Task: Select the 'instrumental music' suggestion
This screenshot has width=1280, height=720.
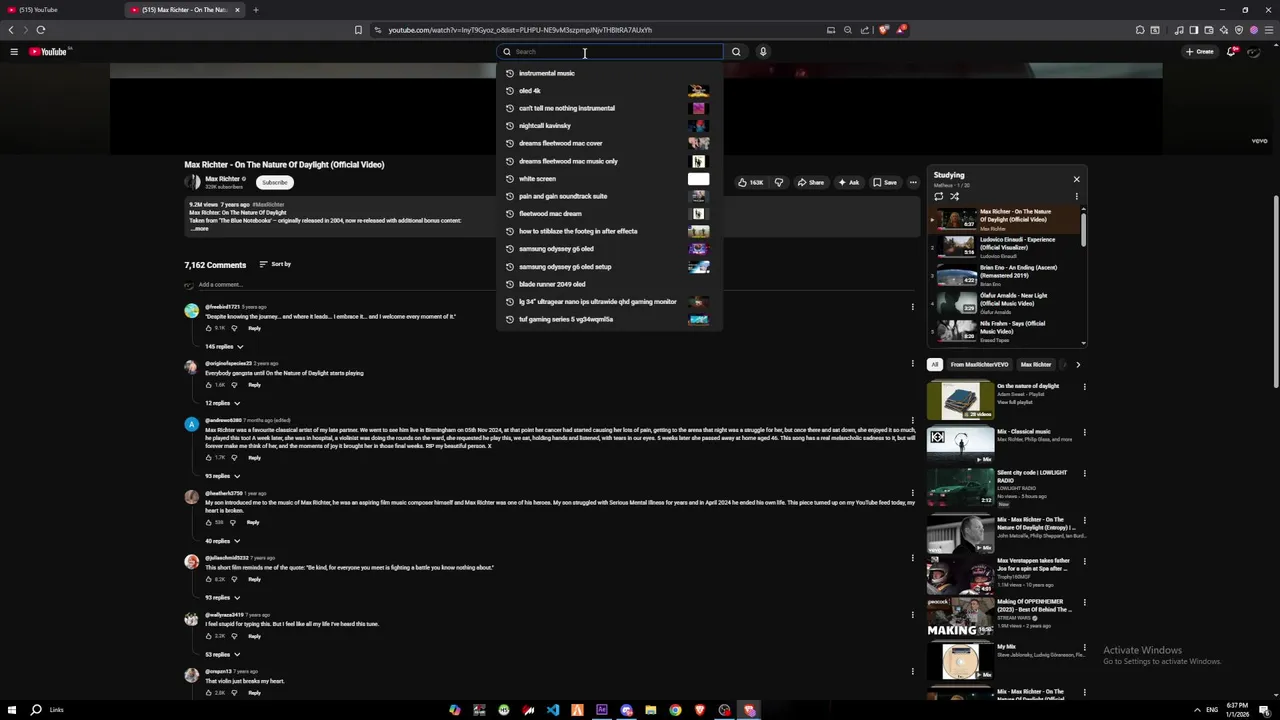Action: (x=609, y=73)
